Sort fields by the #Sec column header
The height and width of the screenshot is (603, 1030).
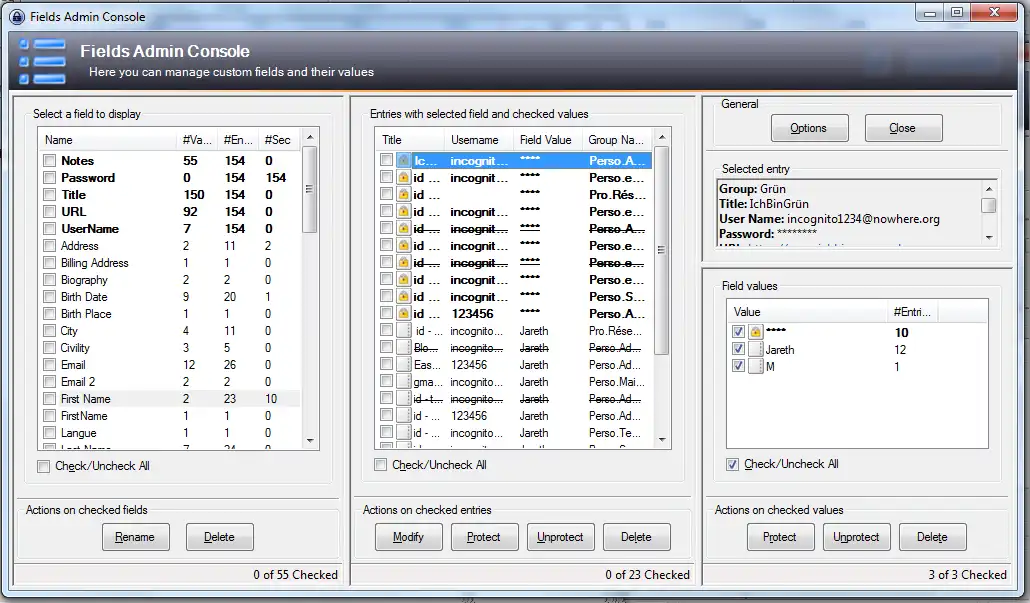[x=279, y=140]
